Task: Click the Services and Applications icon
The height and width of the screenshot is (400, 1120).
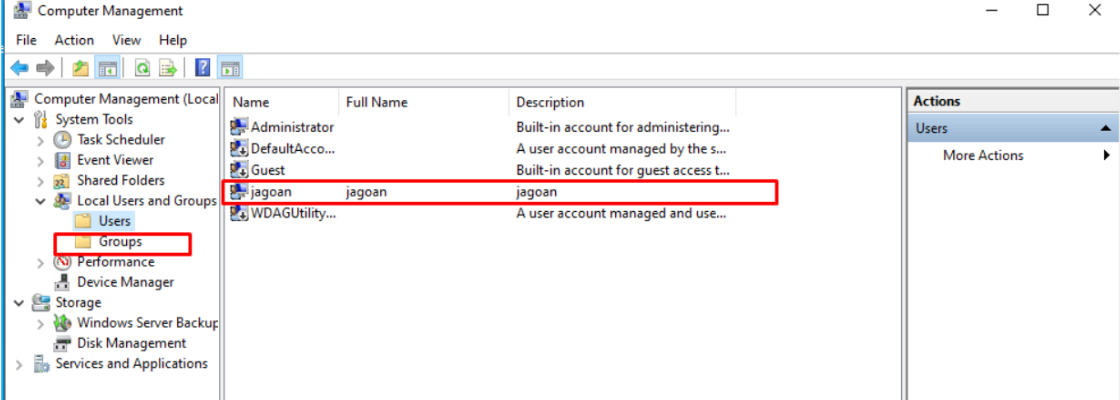Action: (x=41, y=364)
